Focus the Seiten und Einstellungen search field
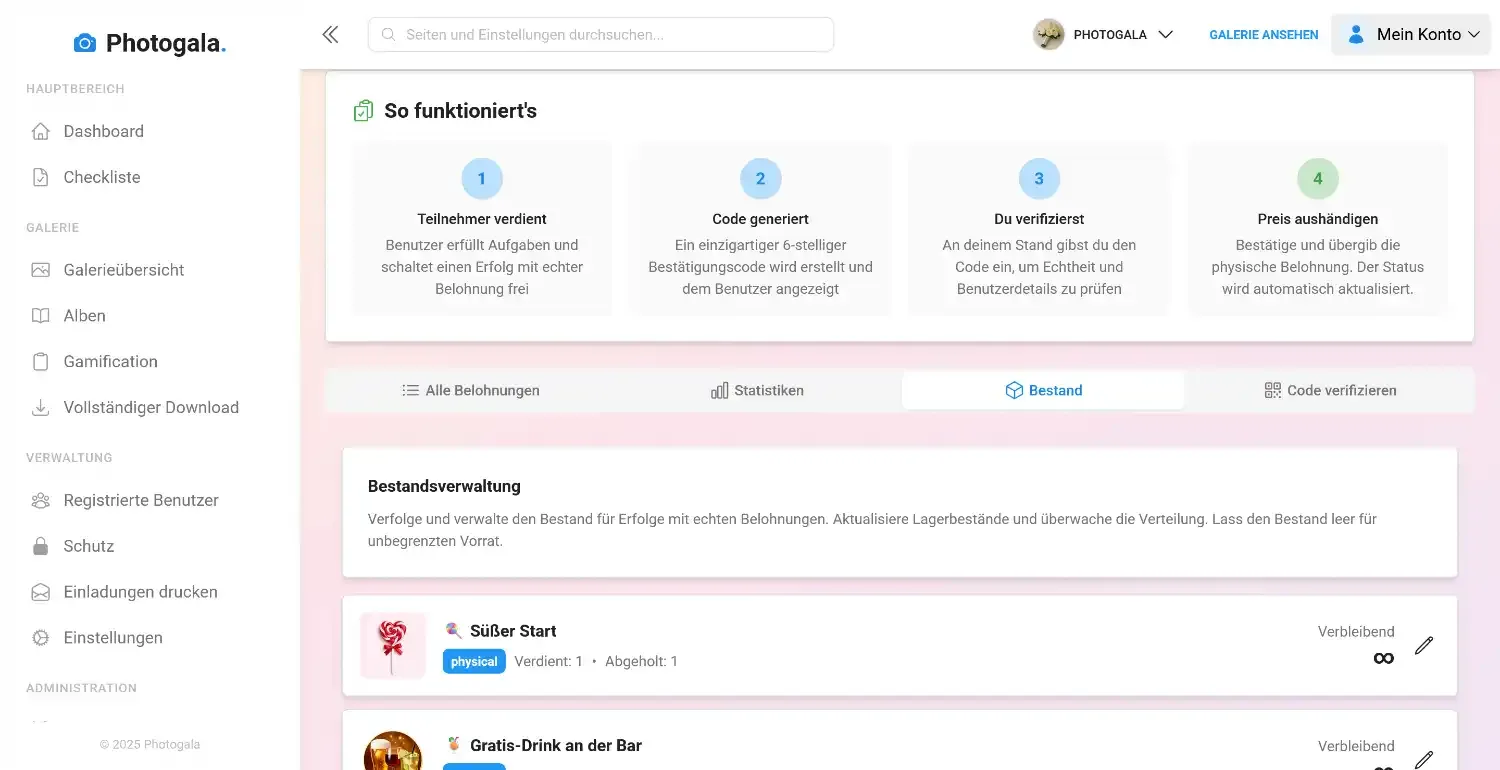Image resolution: width=1500 pixels, height=770 pixels. [601, 35]
